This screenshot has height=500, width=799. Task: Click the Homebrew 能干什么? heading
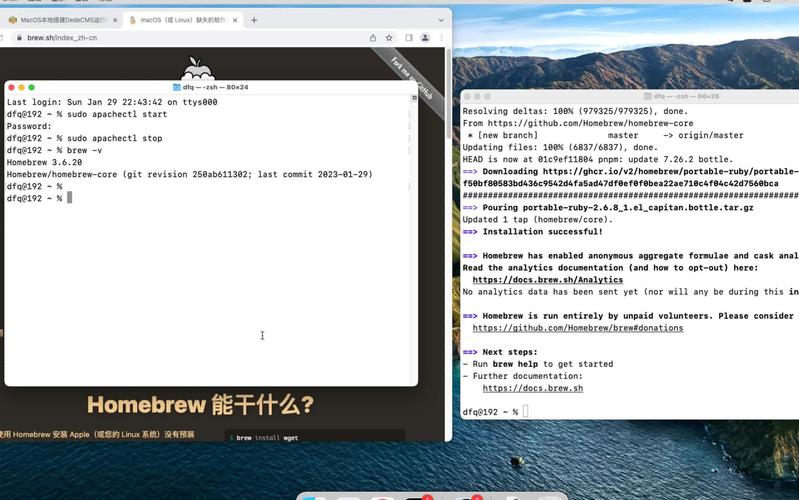(201, 405)
